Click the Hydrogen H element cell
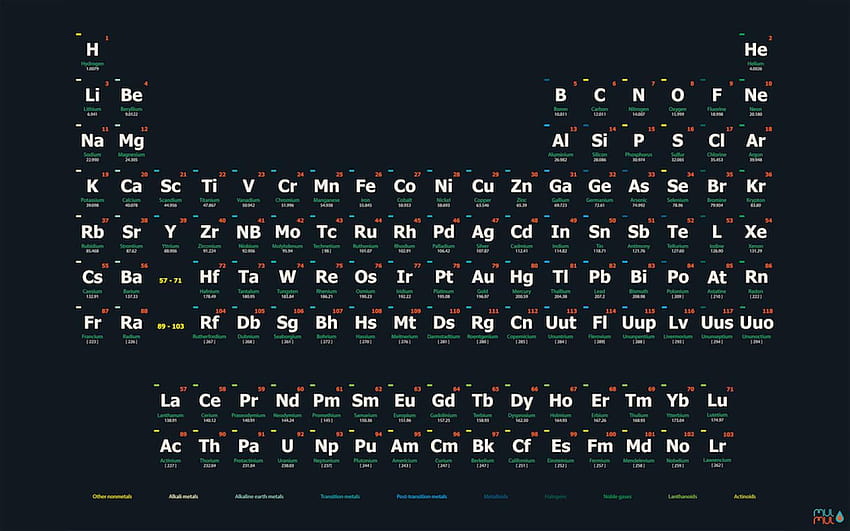 [x=93, y=53]
